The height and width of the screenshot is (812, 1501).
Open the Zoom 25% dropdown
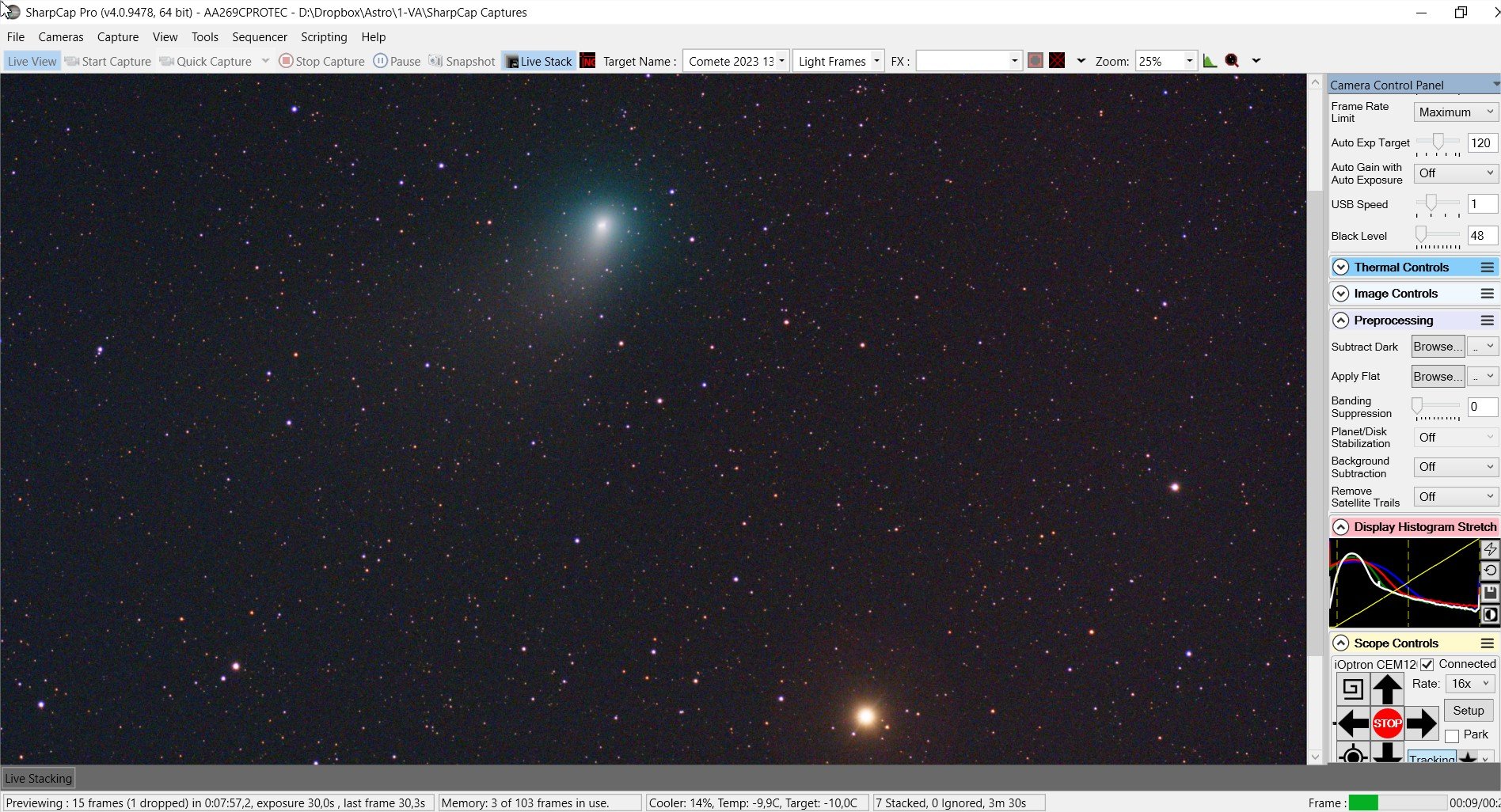(x=1189, y=61)
